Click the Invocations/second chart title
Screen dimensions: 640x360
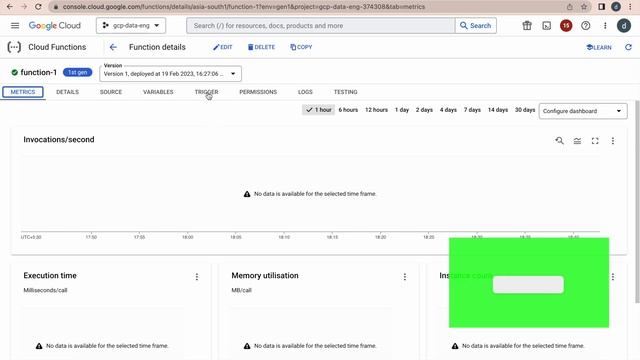tap(59, 140)
